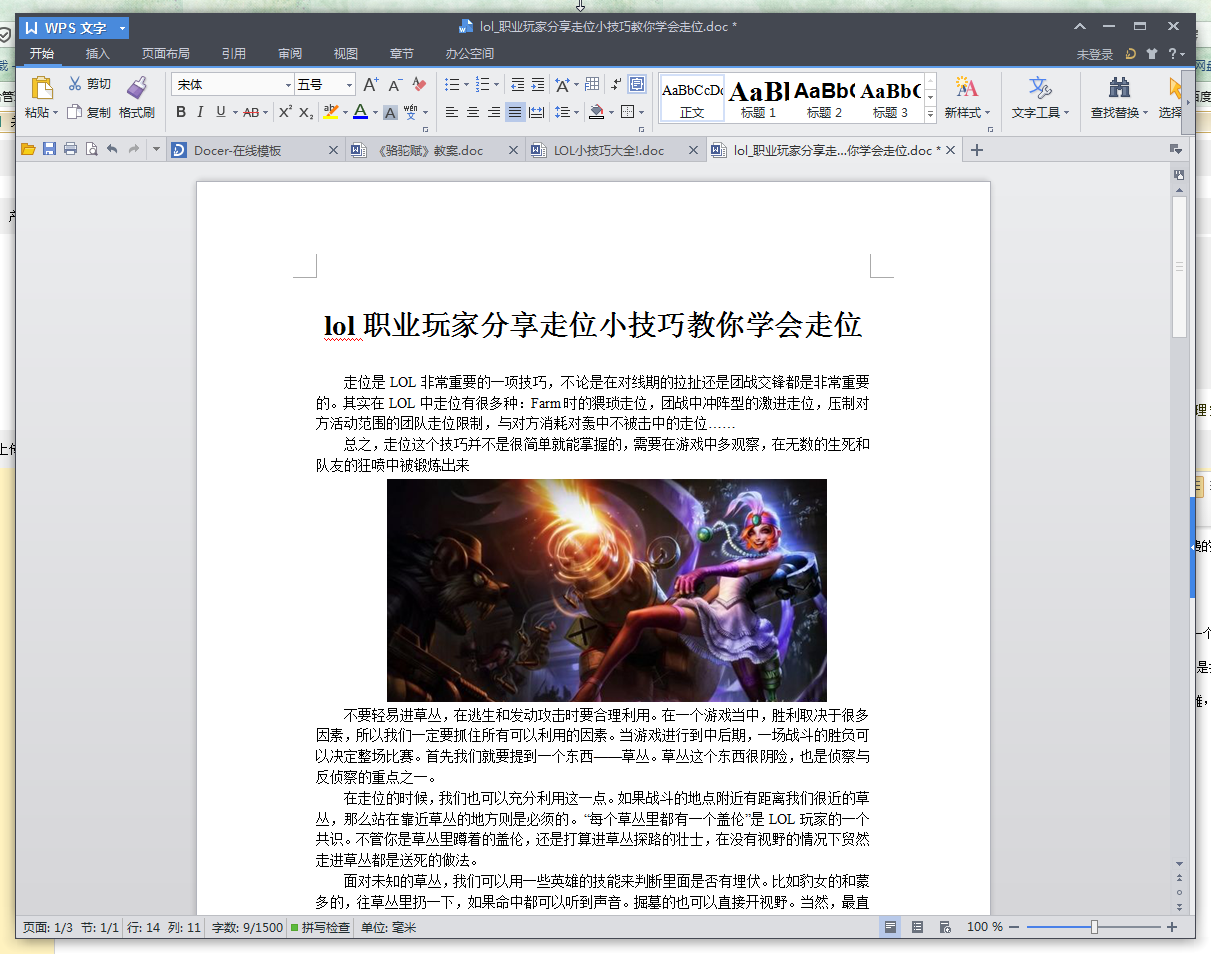1211x954 pixels.
Task: Activate the Format Painter (格式刷) brush
Action: 137,98
